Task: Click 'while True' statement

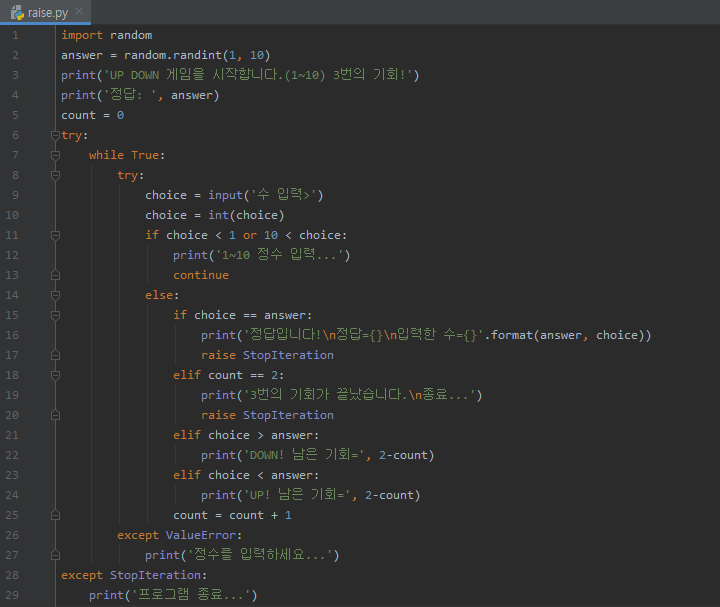Action: coord(124,155)
